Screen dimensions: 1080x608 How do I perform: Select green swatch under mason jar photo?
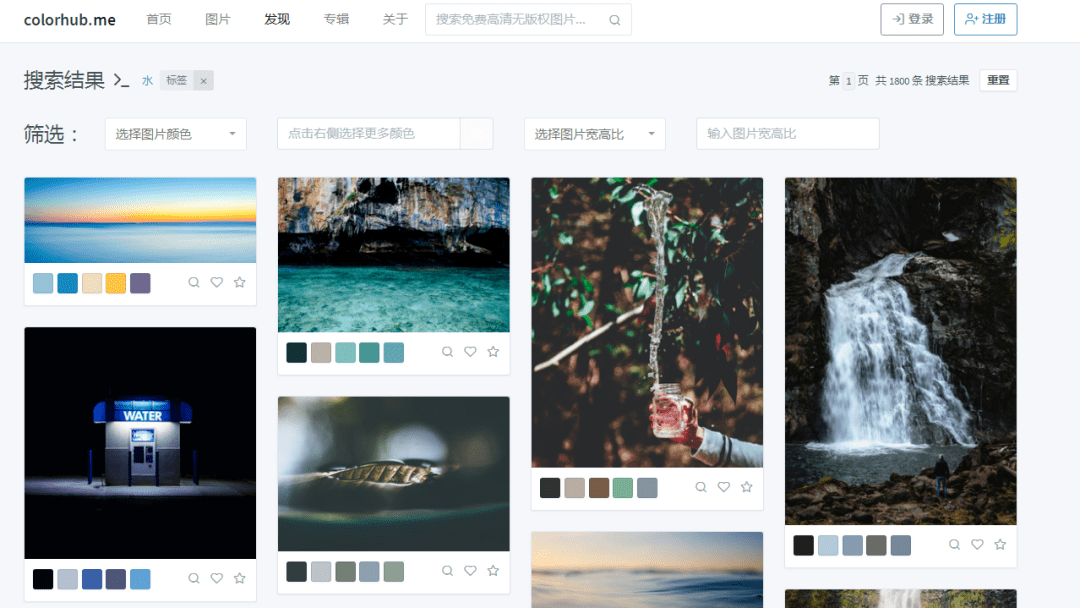[x=623, y=488]
